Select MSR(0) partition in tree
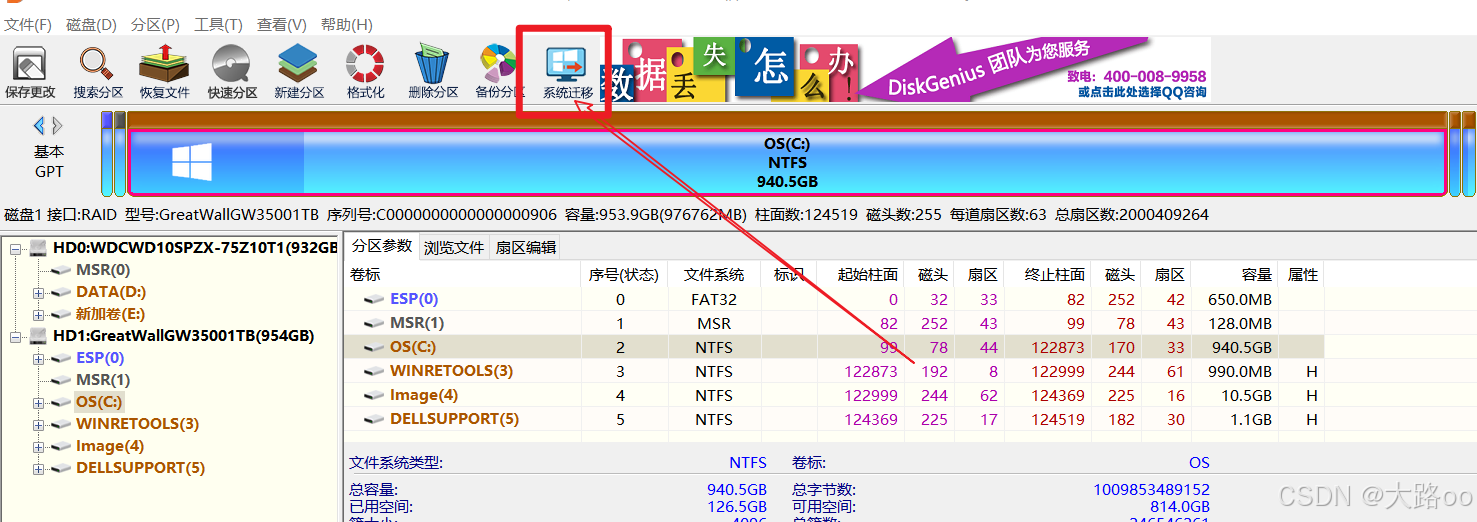Screen dimensions: 1477x522 click(103, 270)
